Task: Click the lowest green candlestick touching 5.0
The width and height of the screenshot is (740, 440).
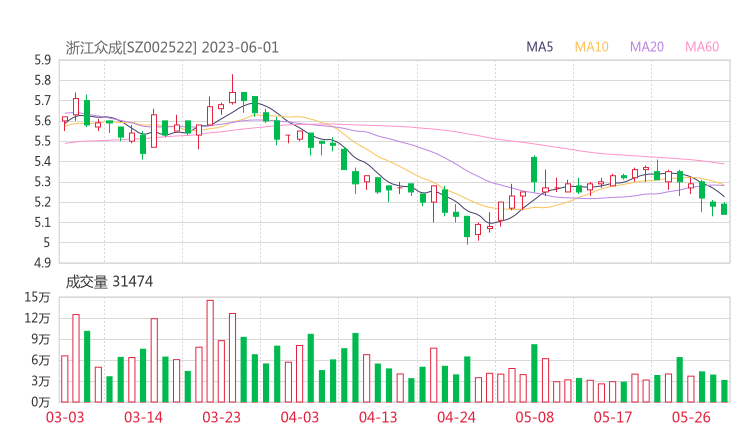Action: coord(467,228)
